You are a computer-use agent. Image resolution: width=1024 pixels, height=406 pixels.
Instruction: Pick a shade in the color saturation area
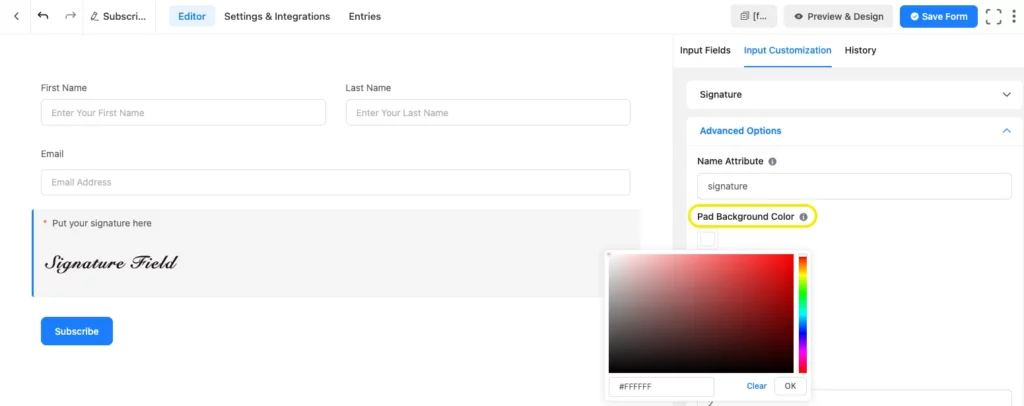[701, 313]
